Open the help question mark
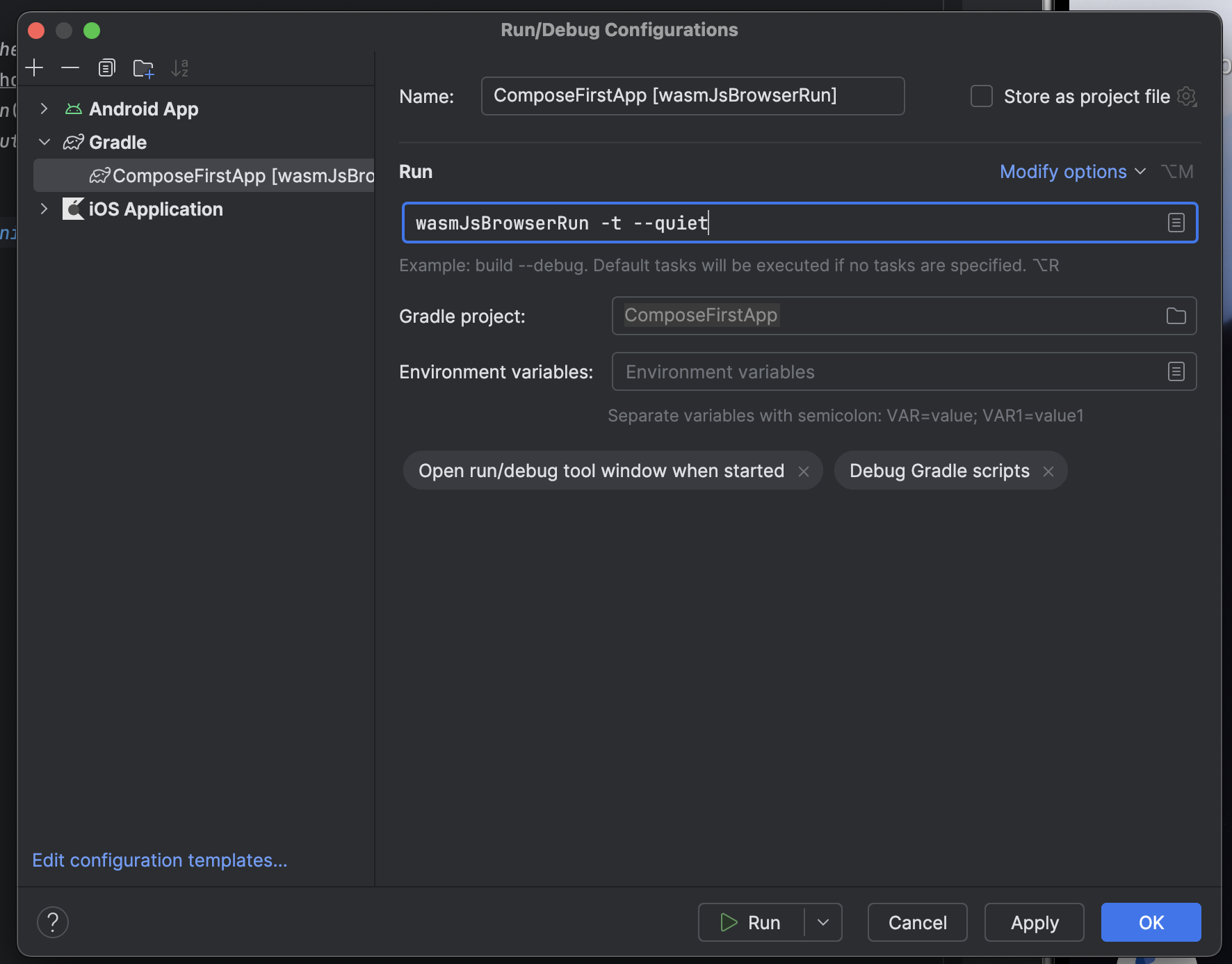The image size is (1232, 964). pyautogui.click(x=53, y=922)
